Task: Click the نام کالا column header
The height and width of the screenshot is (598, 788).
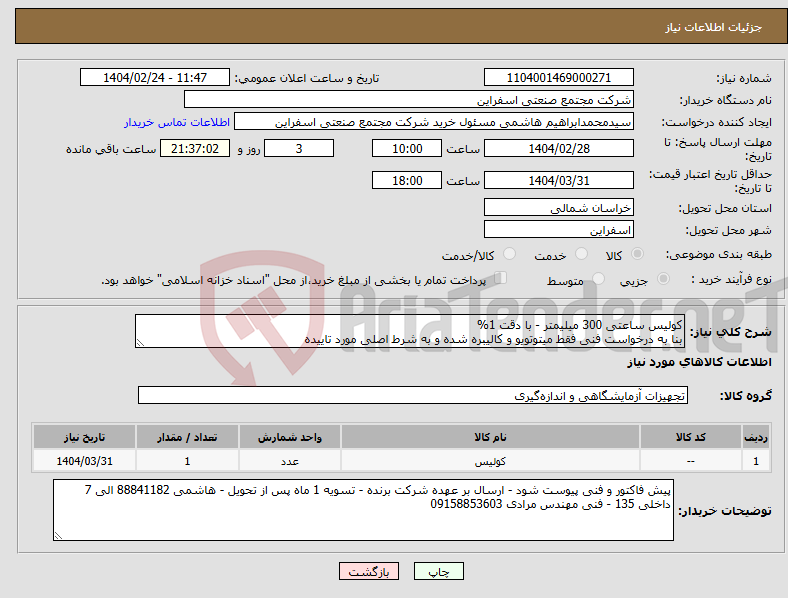Action: pyautogui.click(x=490, y=437)
